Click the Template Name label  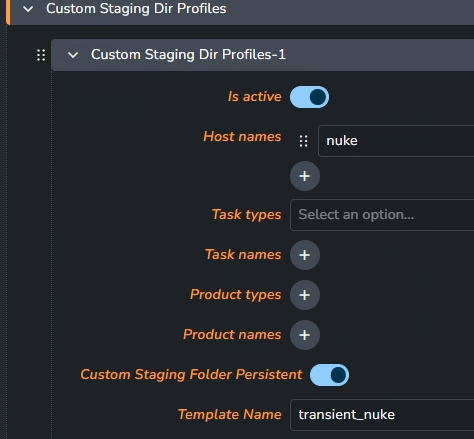pos(230,415)
